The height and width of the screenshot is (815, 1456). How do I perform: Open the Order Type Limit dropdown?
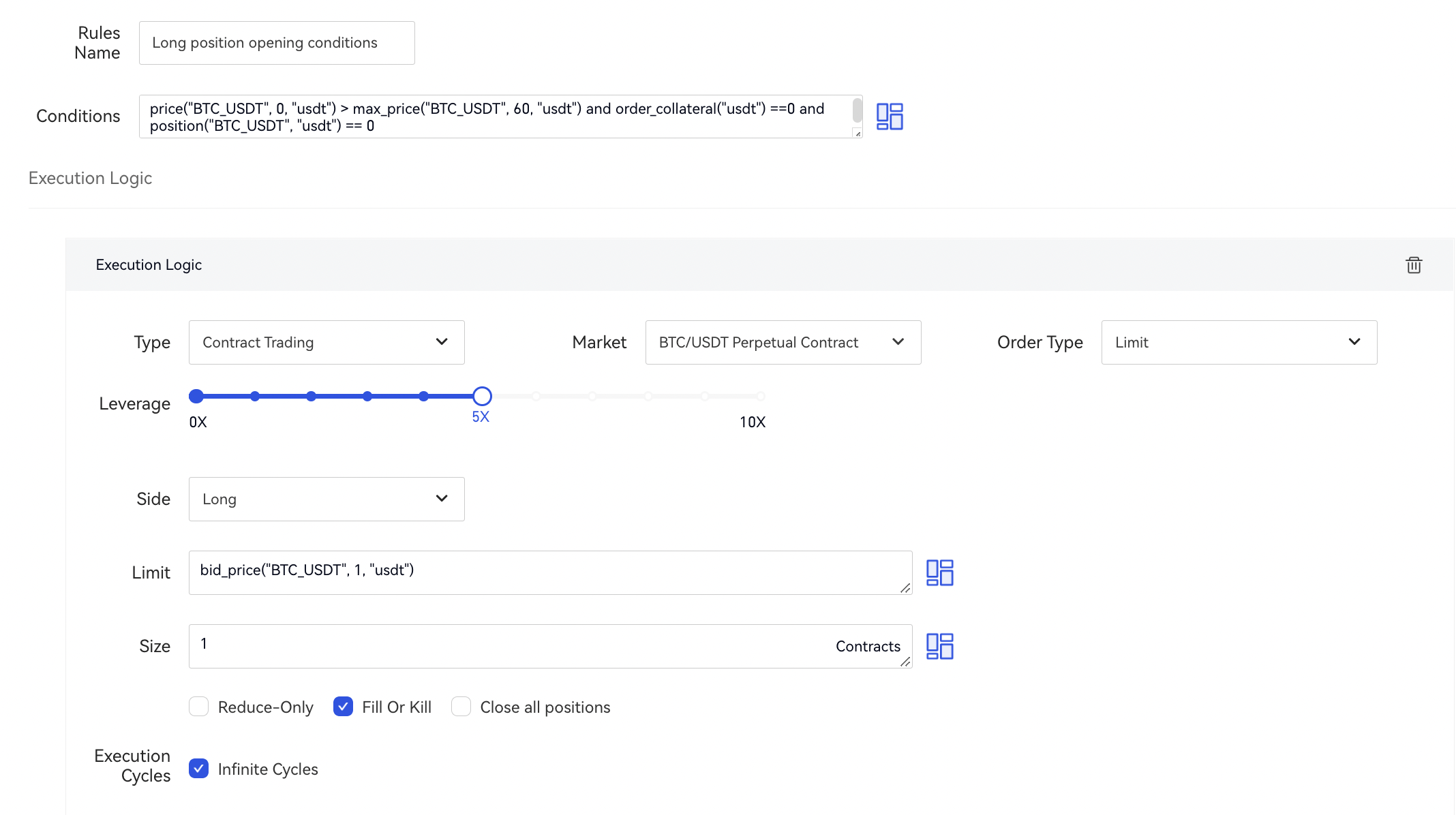[x=1239, y=342]
